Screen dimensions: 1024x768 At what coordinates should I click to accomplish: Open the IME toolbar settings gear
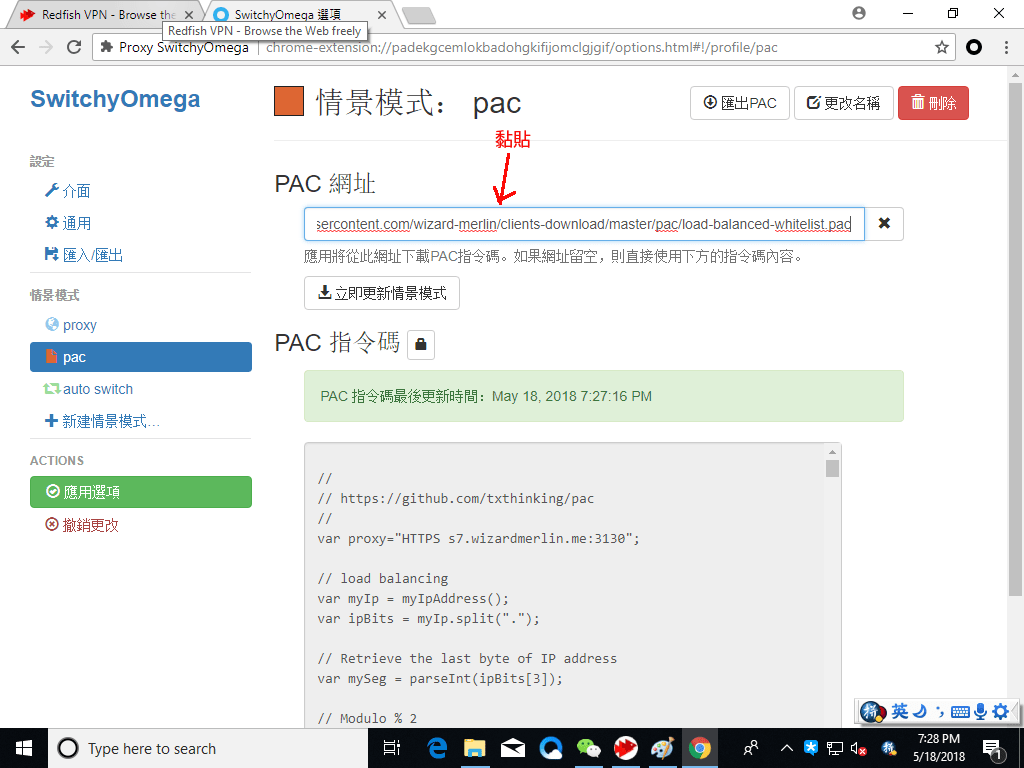tap(1000, 711)
